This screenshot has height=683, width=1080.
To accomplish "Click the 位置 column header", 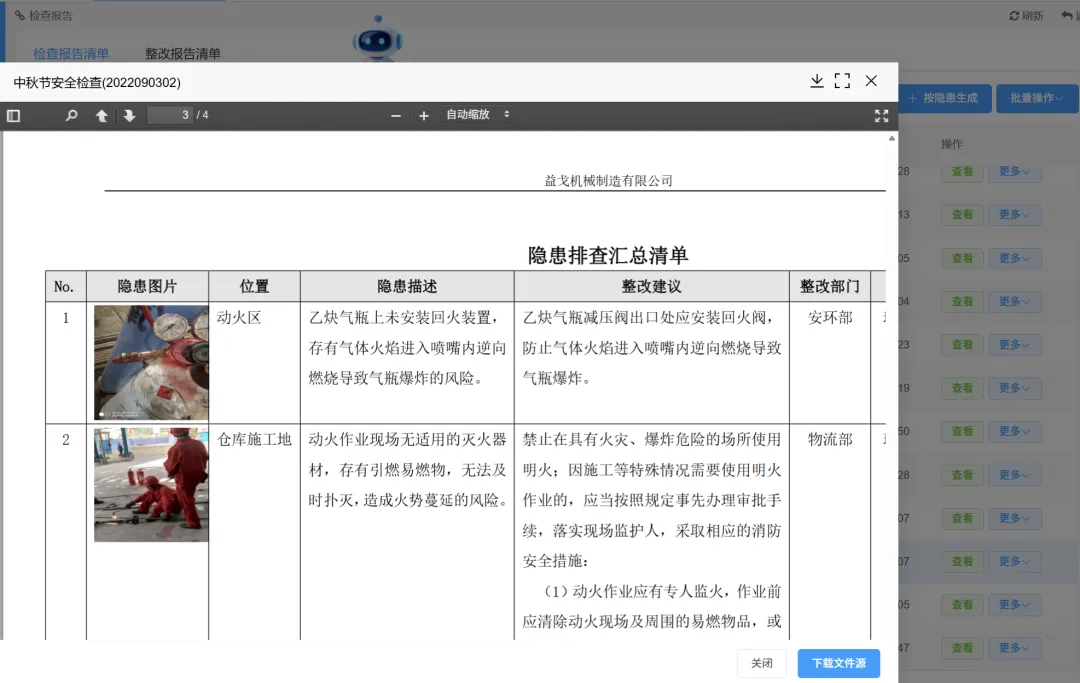I will (x=254, y=286).
